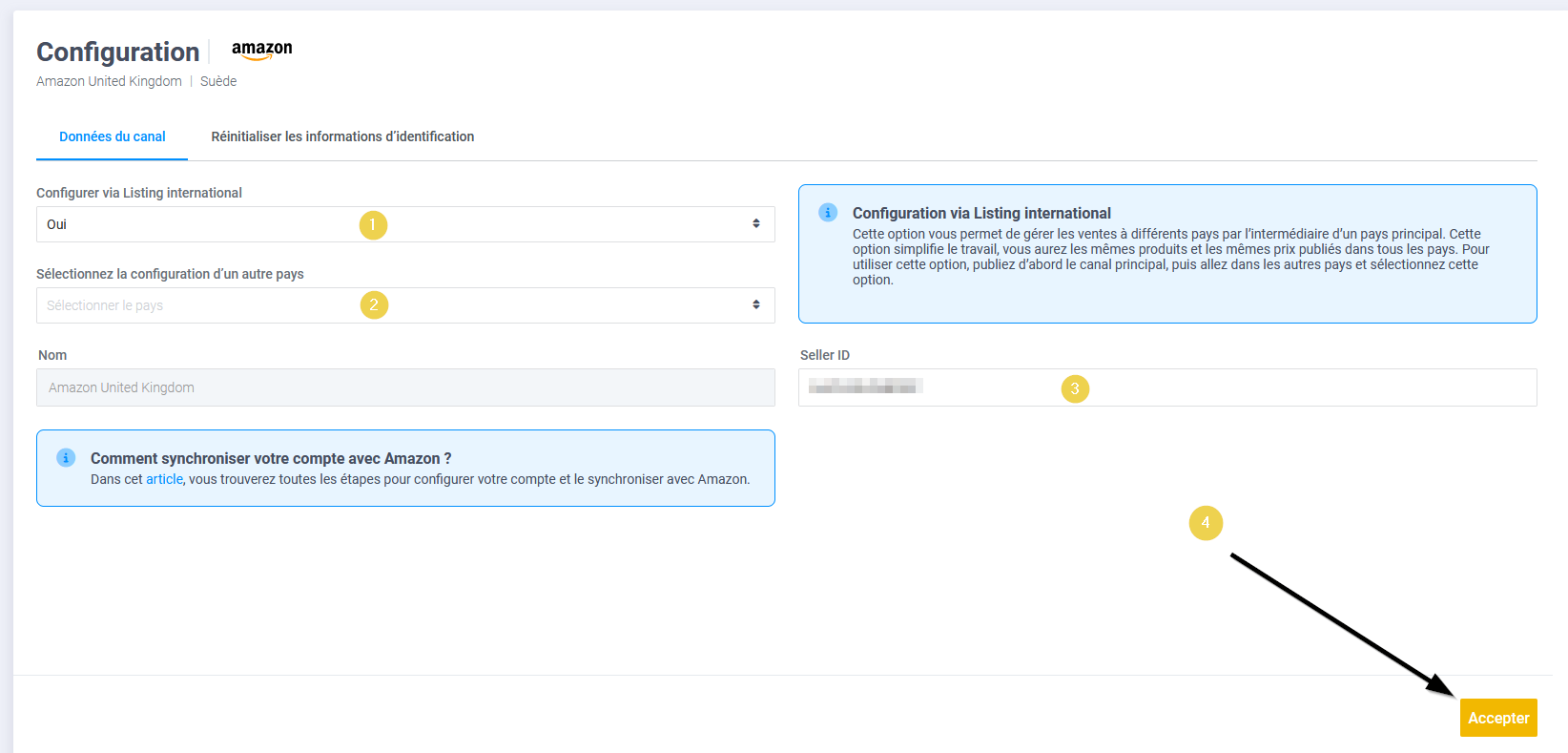Click the Suède text under the title
Image resolution: width=1568 pixels, height=753 pixels.
tap(218, 81)
